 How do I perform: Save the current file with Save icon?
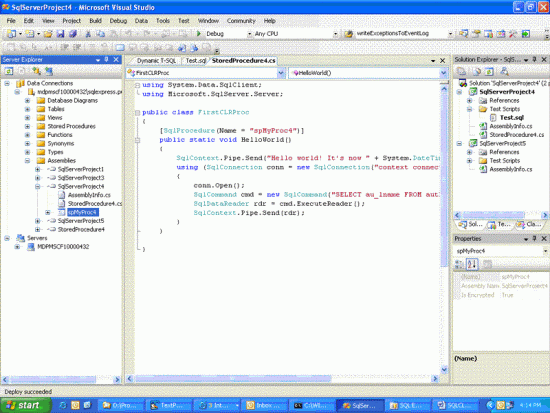coord(60,34)
